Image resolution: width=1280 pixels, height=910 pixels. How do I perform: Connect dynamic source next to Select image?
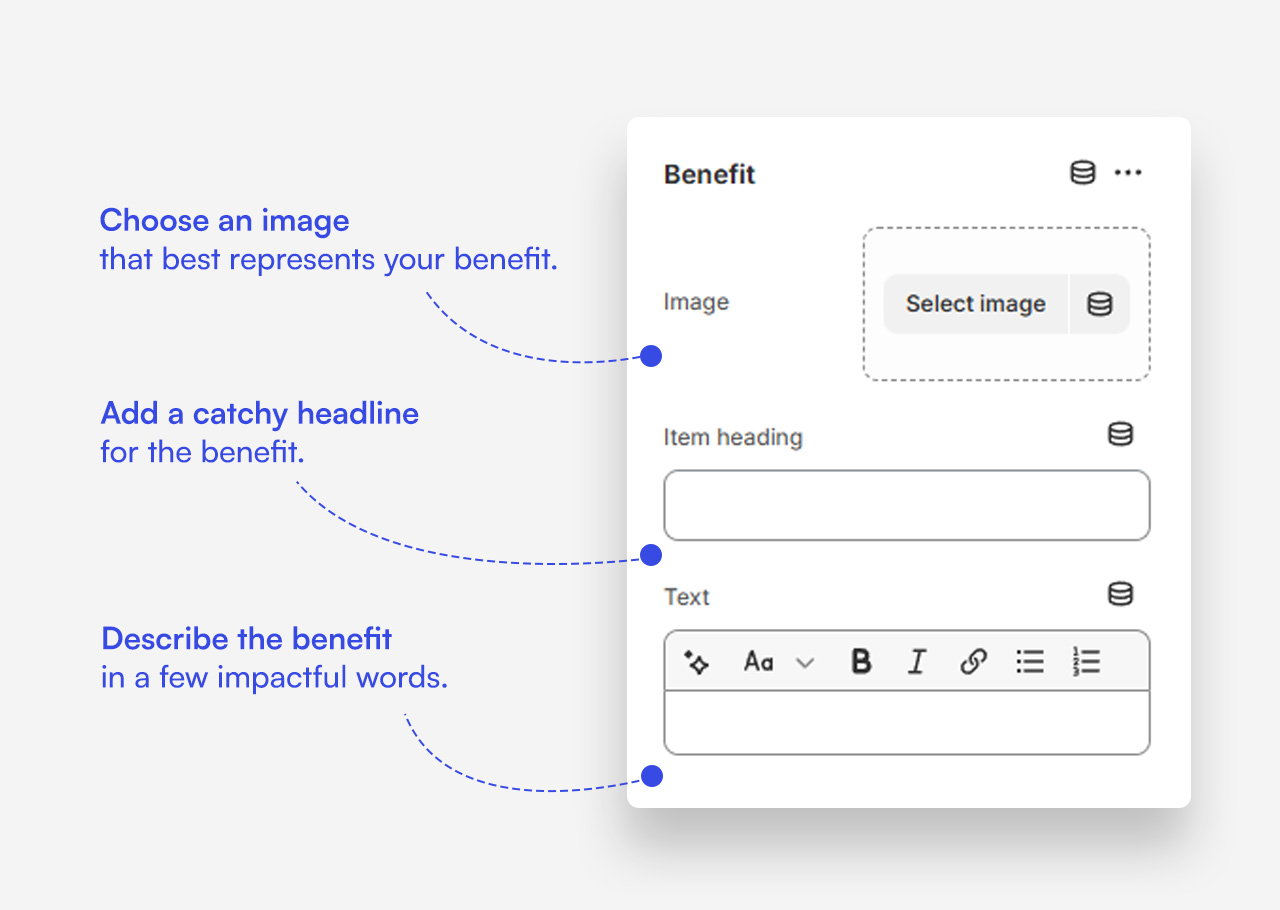1100,304
